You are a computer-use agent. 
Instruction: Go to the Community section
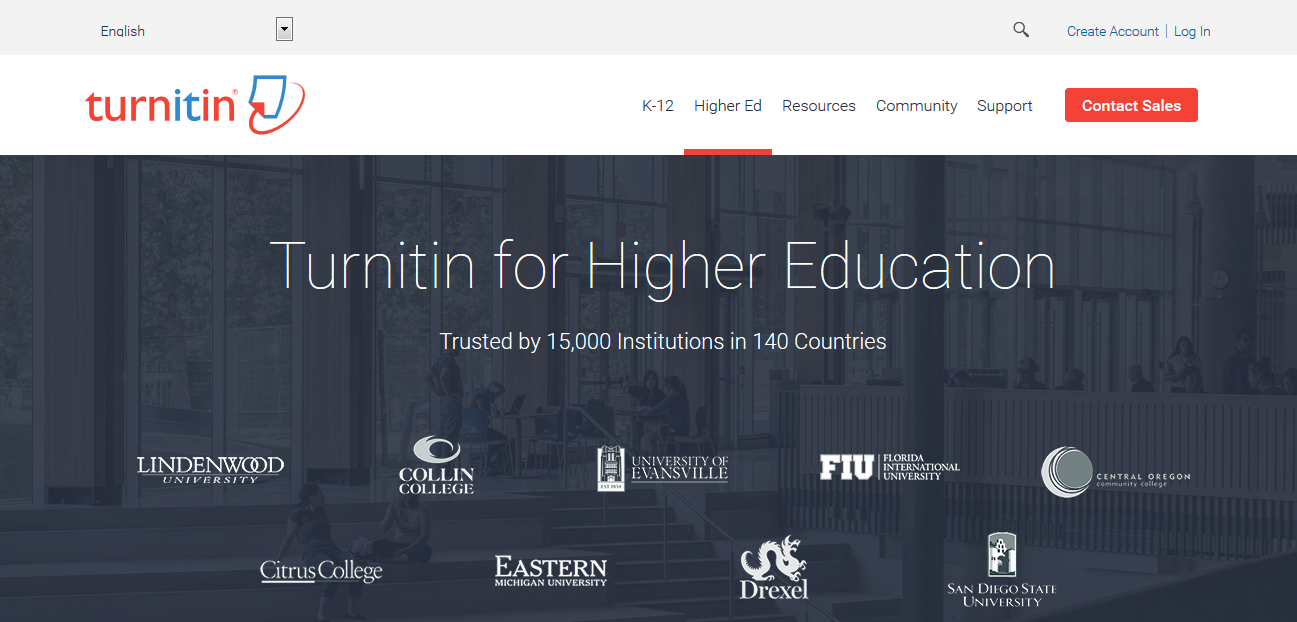click(x=916, y=106)
